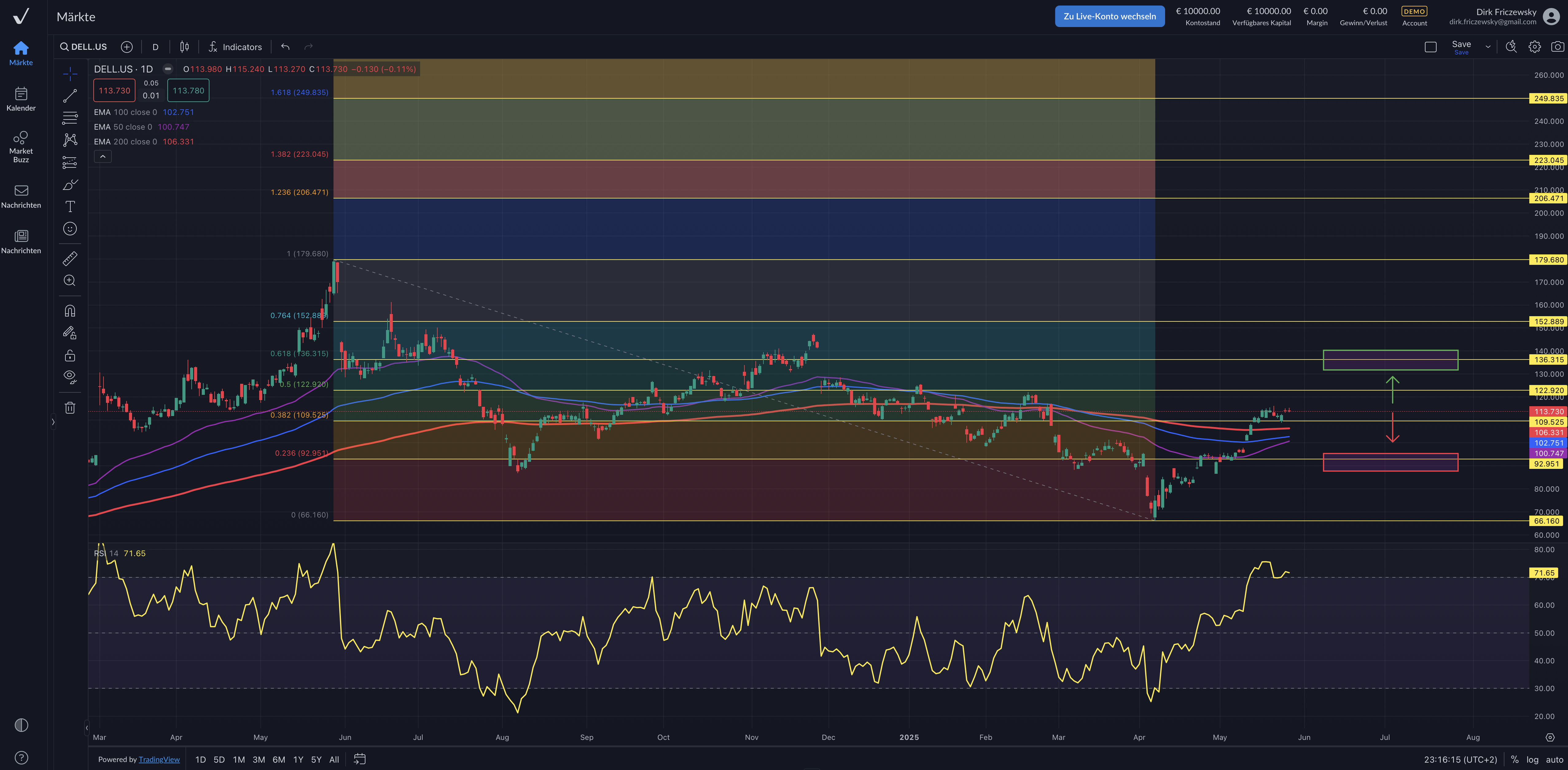The image size is (1568, 770).
Task: Open the emoji icons tool
Action: (70, 229)
